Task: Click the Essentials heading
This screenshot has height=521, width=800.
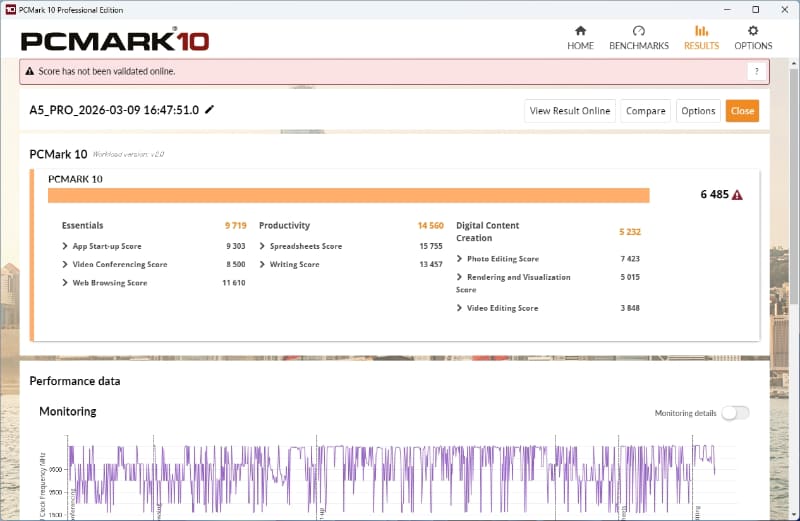Action: [x=83, y=226]
